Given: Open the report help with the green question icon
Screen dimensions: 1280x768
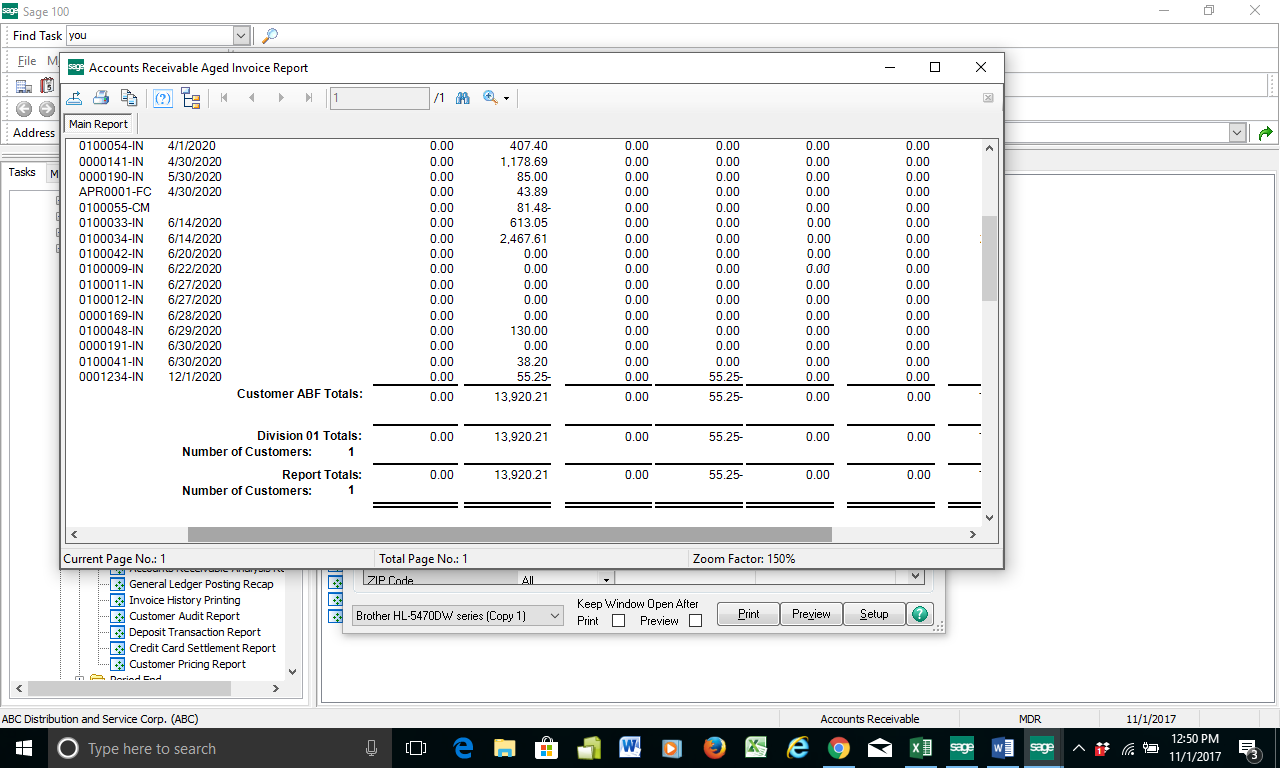Looking at the screenshot, I should [919, 614].
